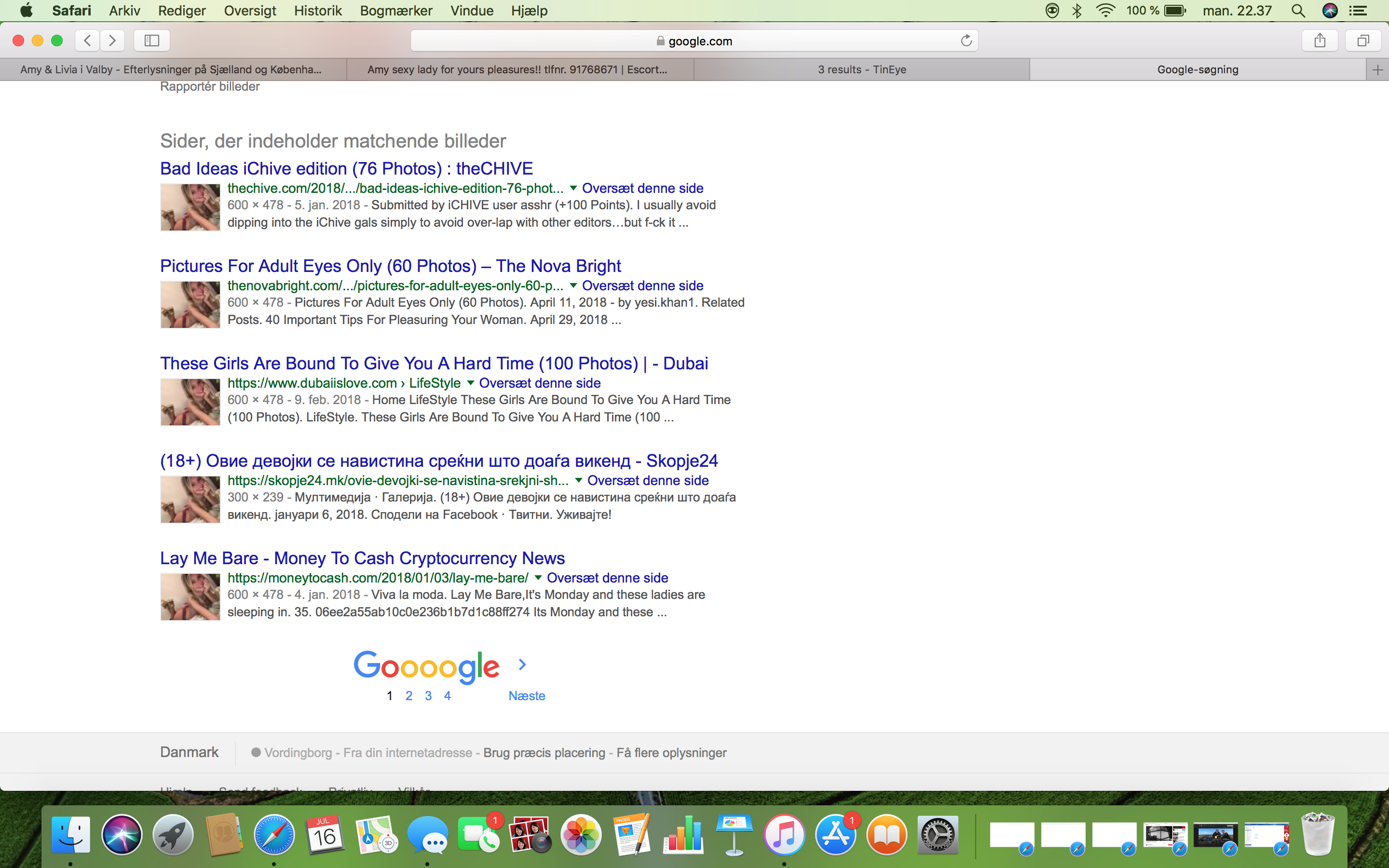Open the Hjælp menu
Screen dimensions: 1389x868
(x=529, y=10)
